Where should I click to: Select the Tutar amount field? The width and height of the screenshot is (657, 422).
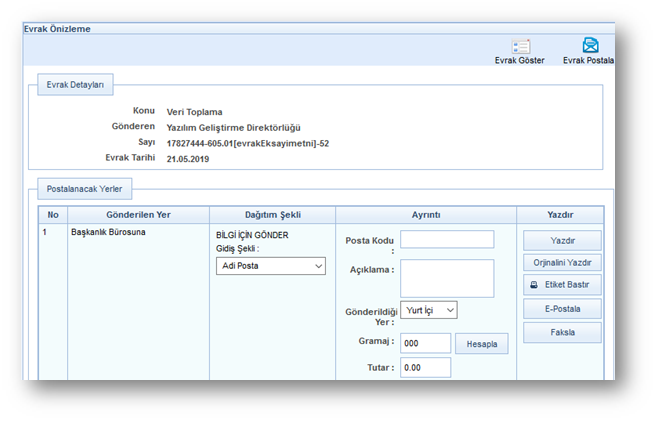[x=425, y=368]
